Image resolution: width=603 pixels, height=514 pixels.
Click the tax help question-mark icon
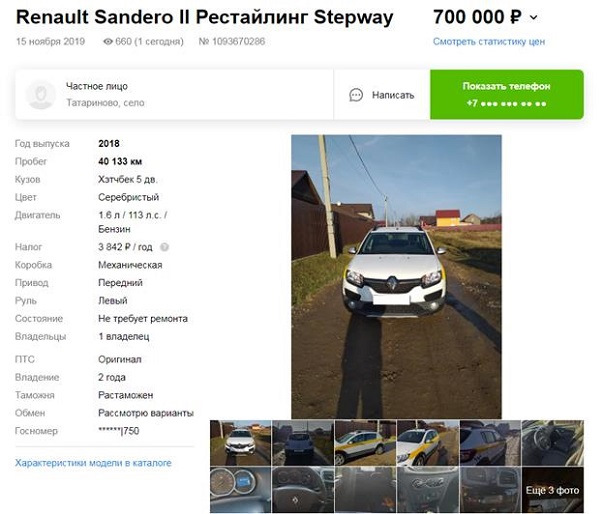pyautogui.click(x=164, y=247)
